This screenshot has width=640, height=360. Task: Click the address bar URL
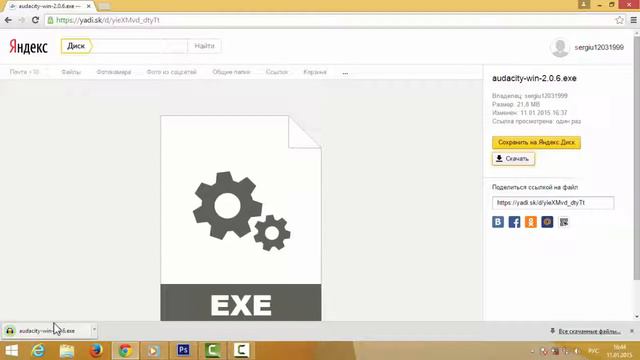tap(108, 20)
